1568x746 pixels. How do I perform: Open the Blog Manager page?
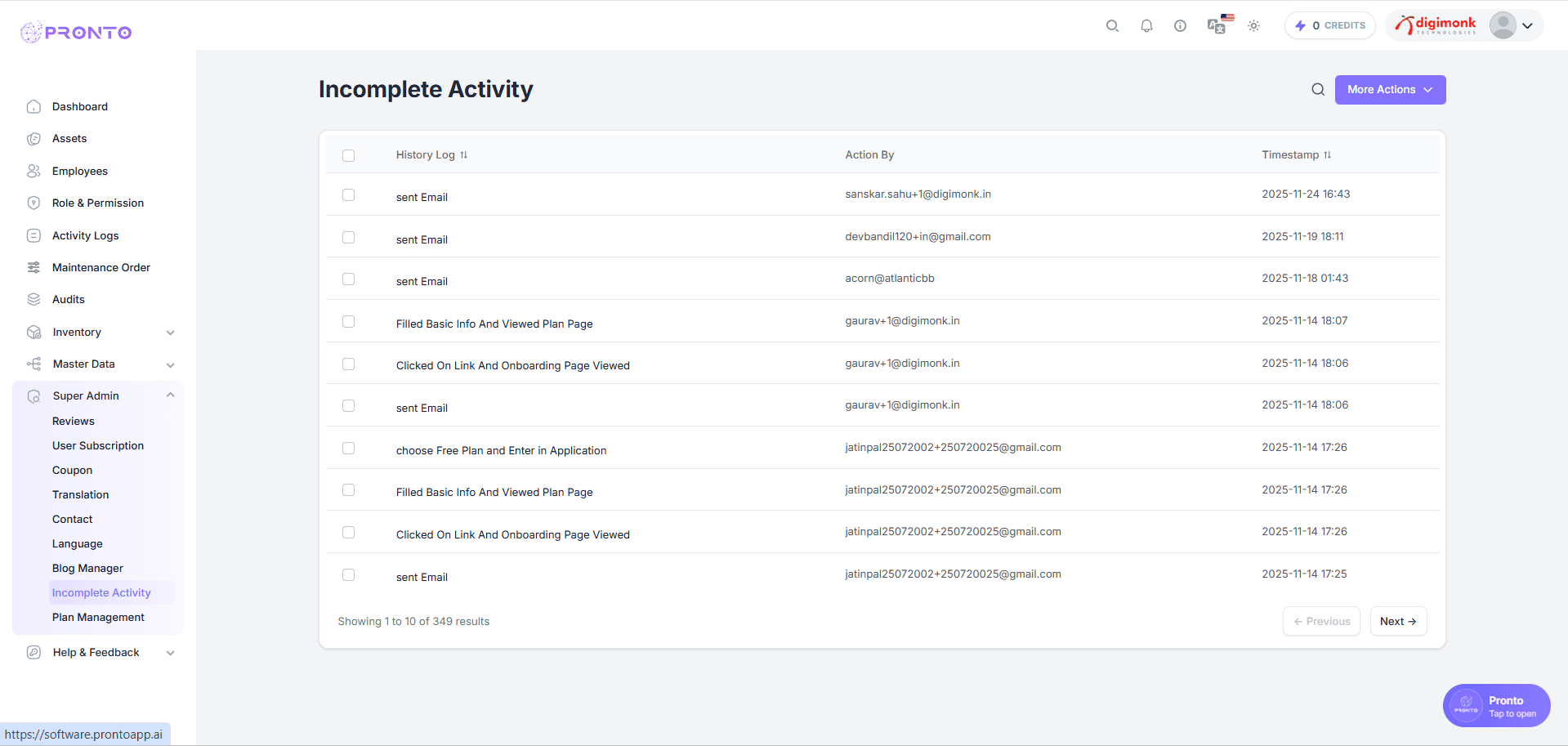point(87,568)
